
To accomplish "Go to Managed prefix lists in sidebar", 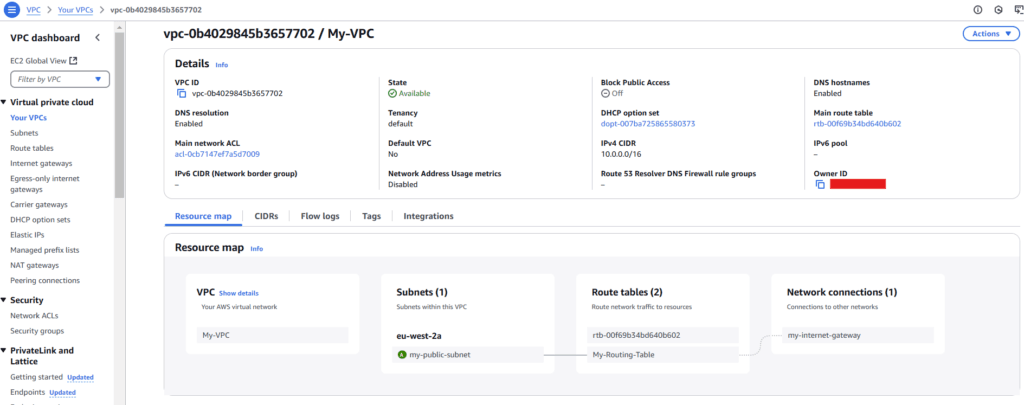I will 43,250.
